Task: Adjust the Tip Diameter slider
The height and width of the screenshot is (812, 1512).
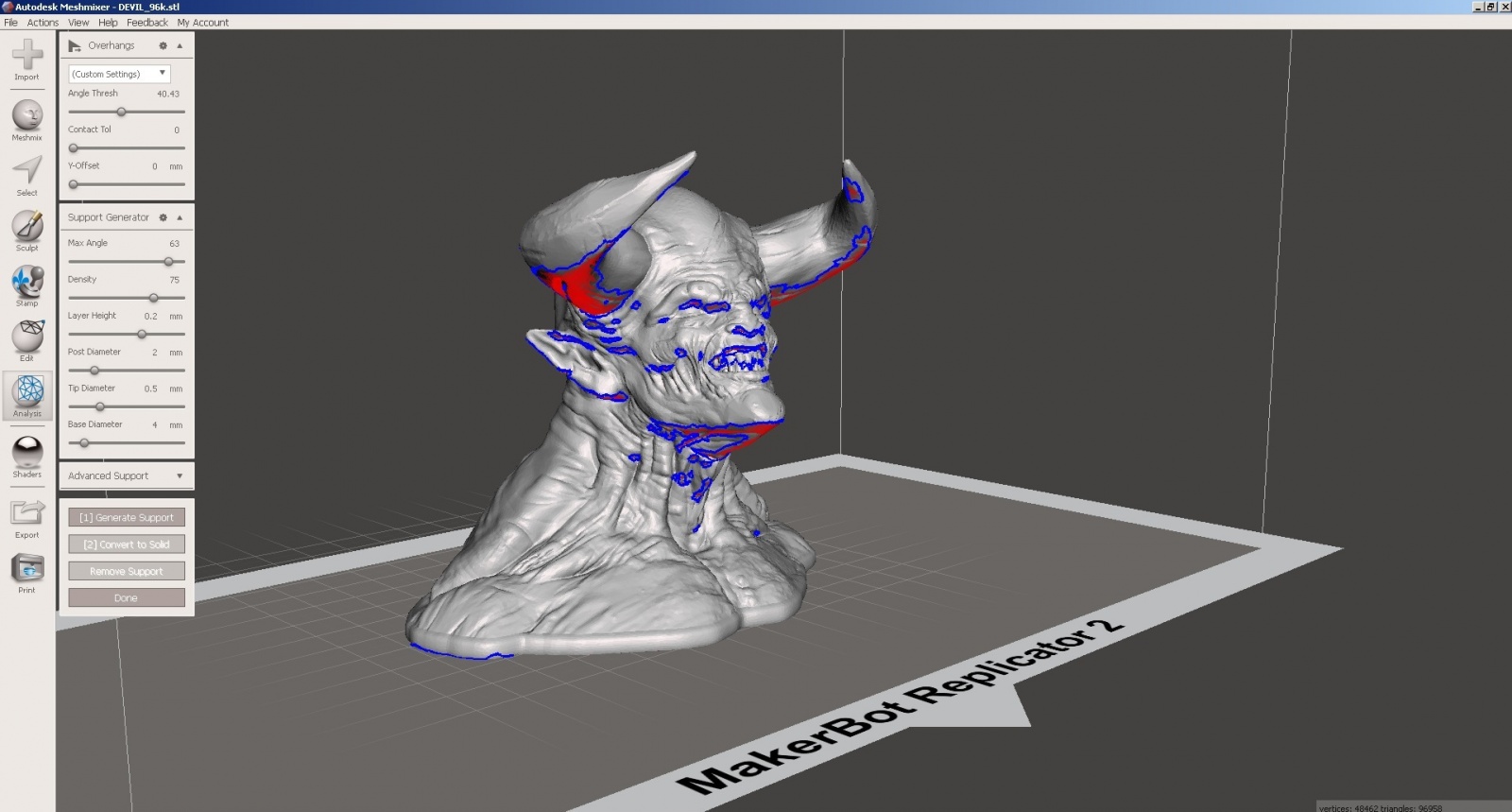Action: click(x=100, y=406)
